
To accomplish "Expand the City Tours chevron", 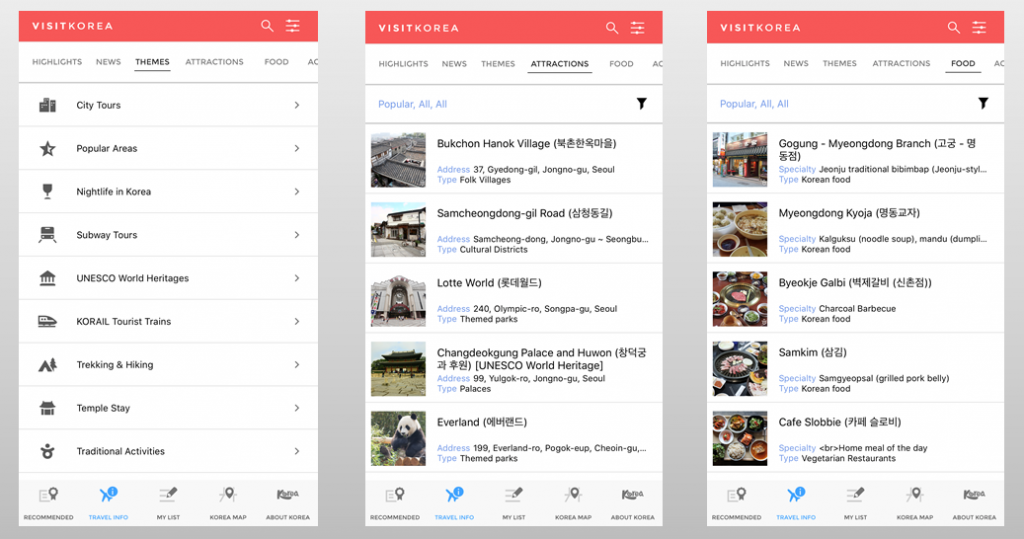I will point(297,105).
